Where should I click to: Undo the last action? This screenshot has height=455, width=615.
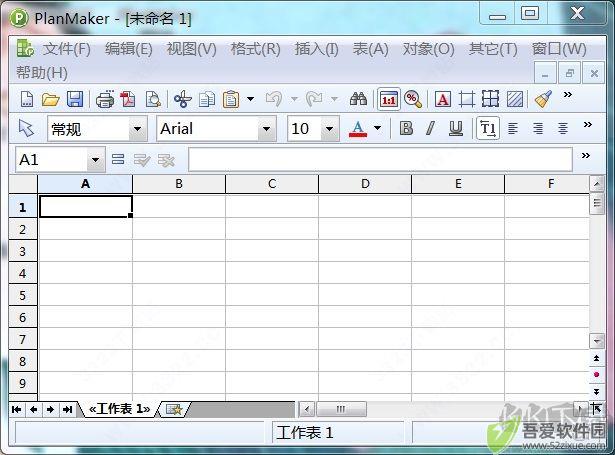click(274, 99)
